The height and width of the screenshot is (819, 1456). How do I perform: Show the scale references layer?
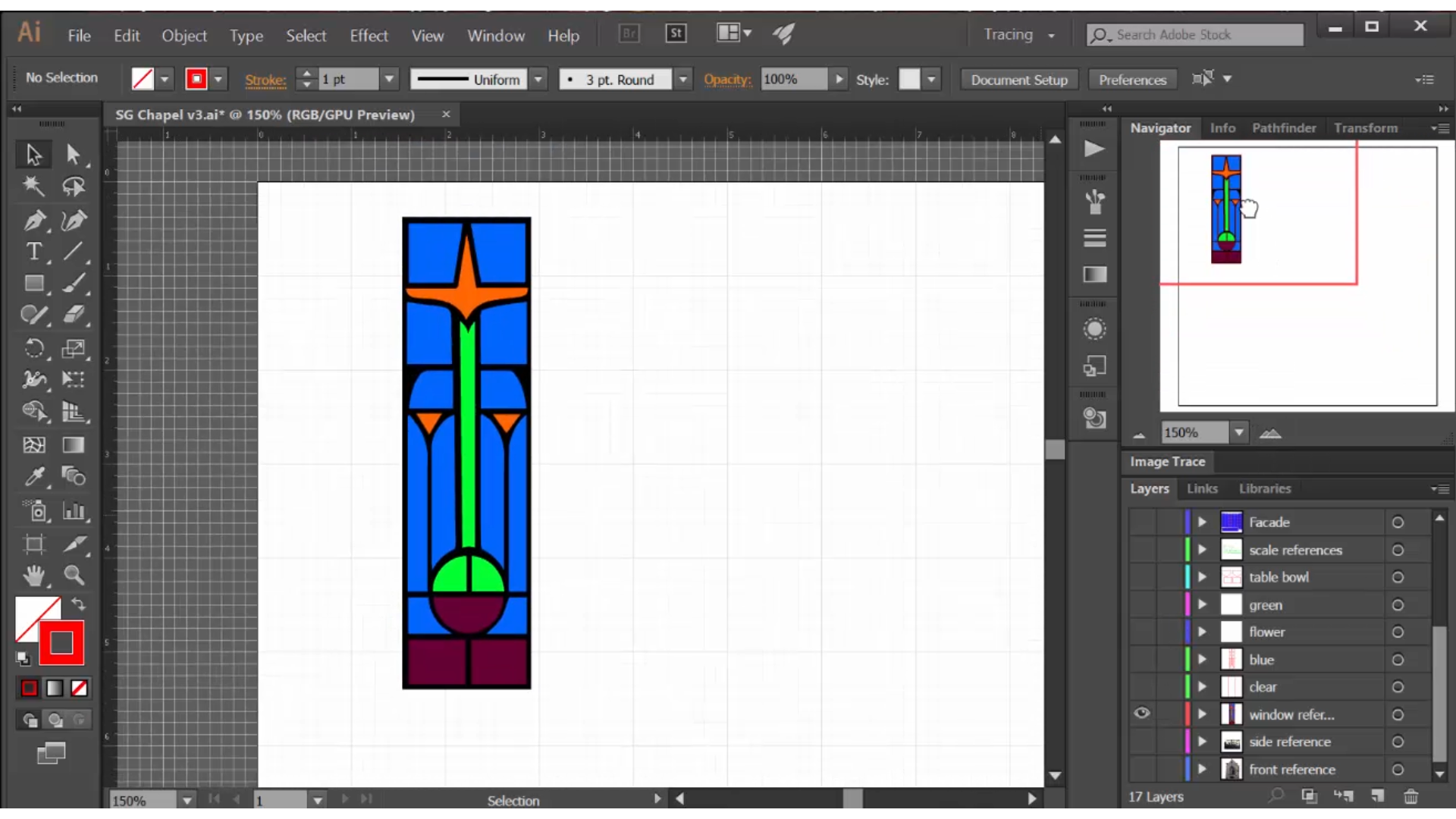point(1141,550)
